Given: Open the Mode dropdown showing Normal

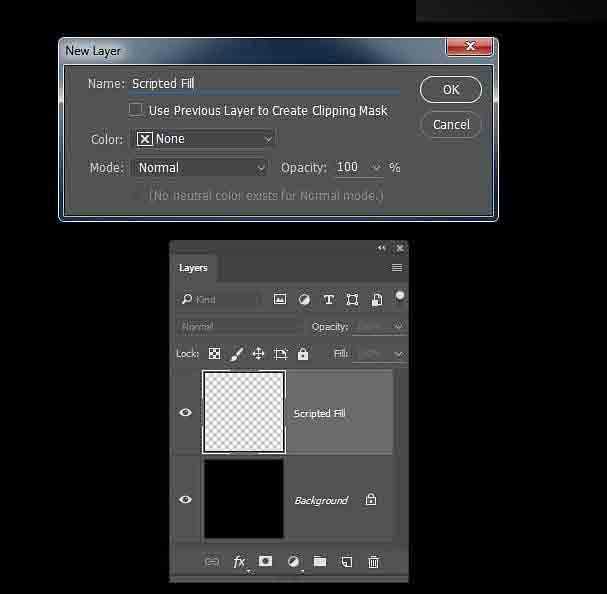Looking at the screenshot, I should tap(200, 168).
